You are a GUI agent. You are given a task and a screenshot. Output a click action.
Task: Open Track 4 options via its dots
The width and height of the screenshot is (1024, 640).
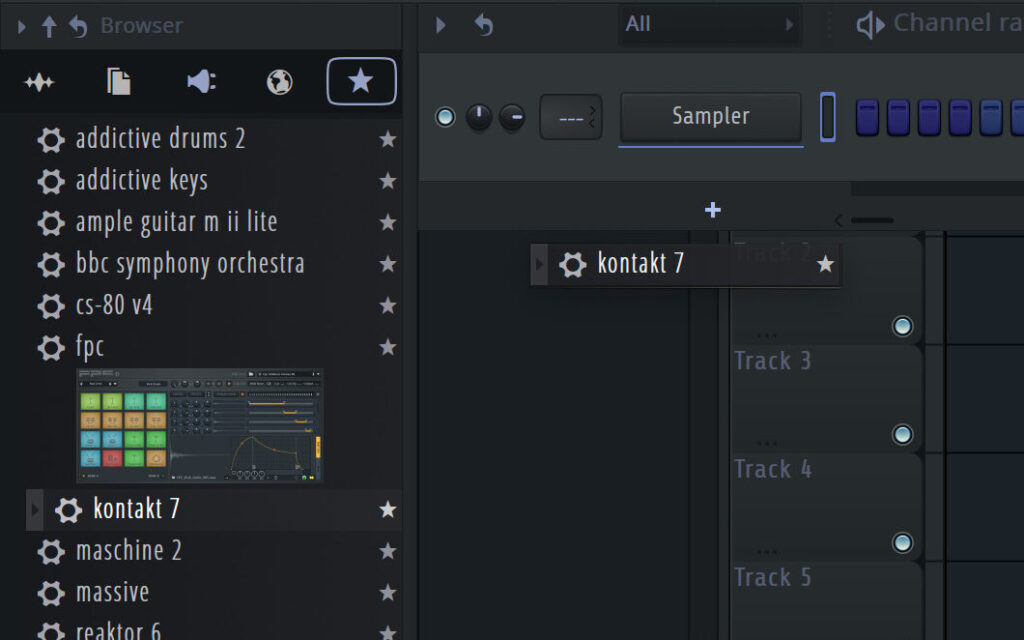click(767, 549)
